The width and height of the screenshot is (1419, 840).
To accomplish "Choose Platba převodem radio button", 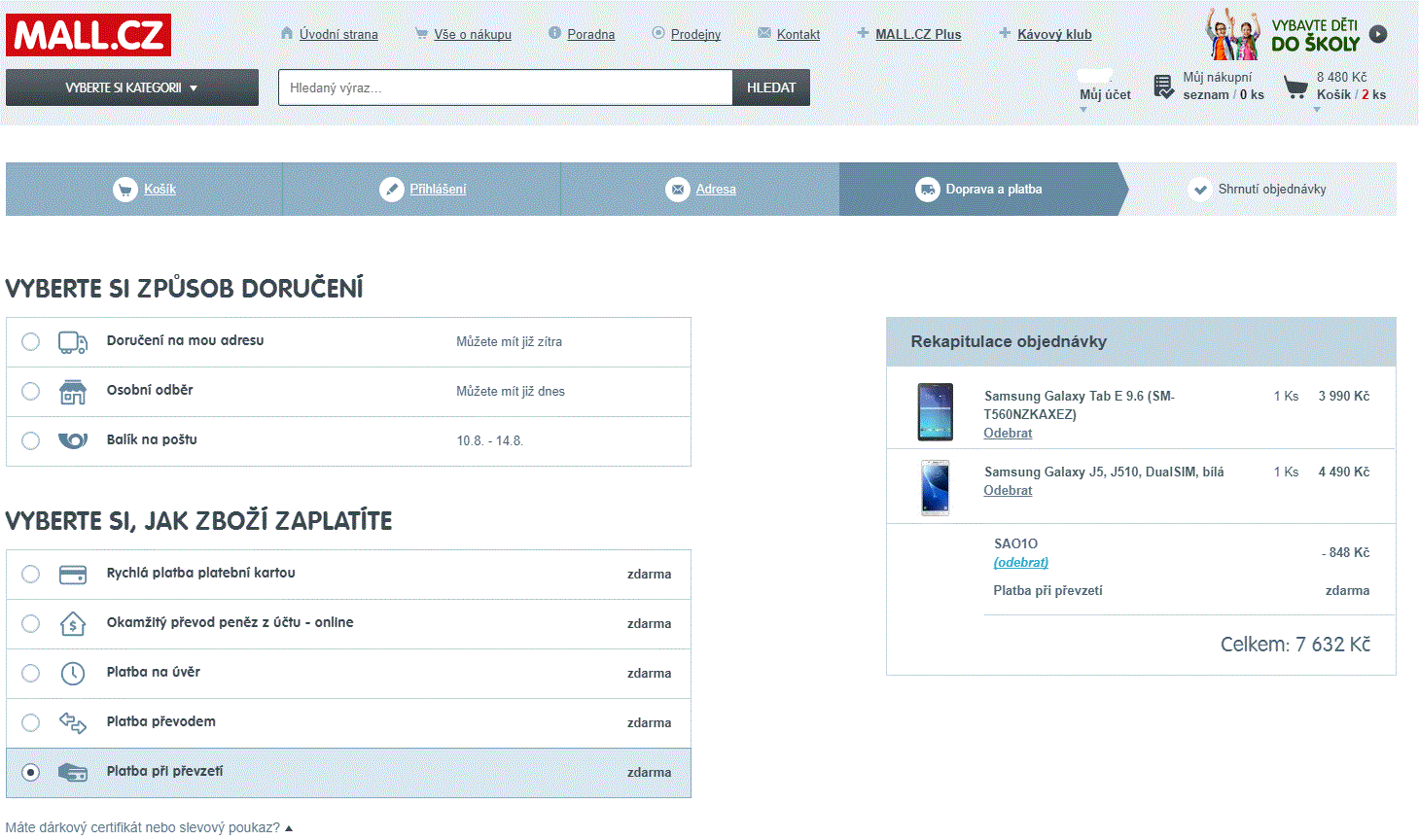I will (31, 722).
